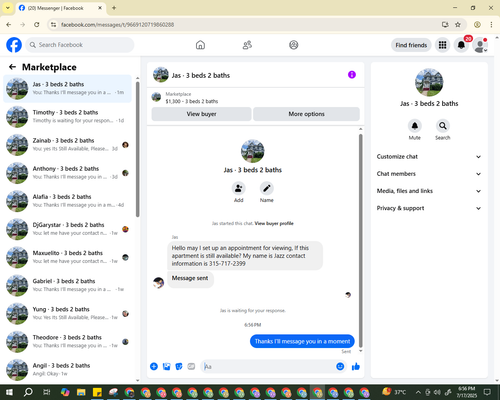Open Gabriel - 3 beds 2 baths conversation

point(67,285)
